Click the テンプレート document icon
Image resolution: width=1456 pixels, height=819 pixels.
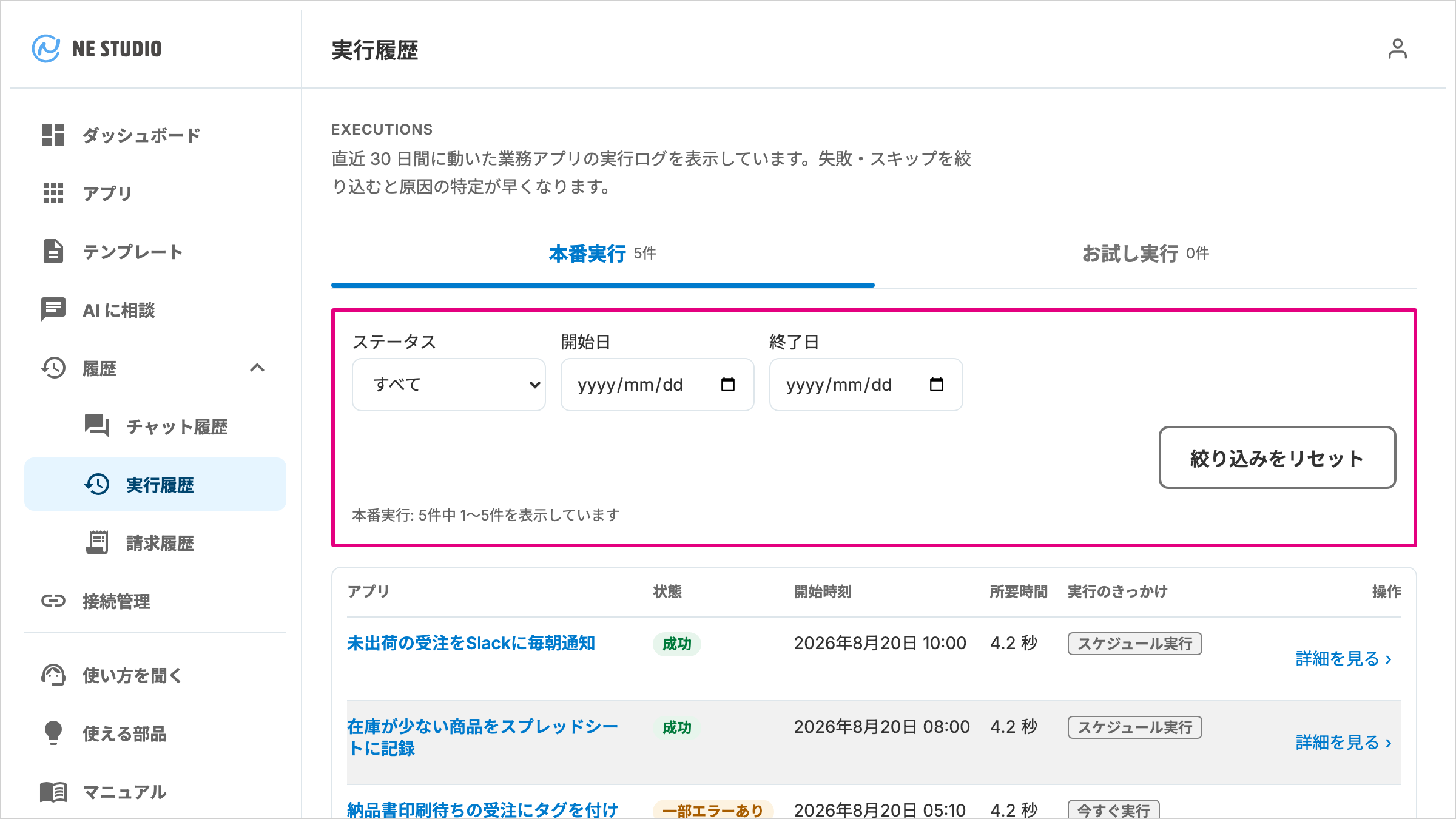tap(53, 251)
